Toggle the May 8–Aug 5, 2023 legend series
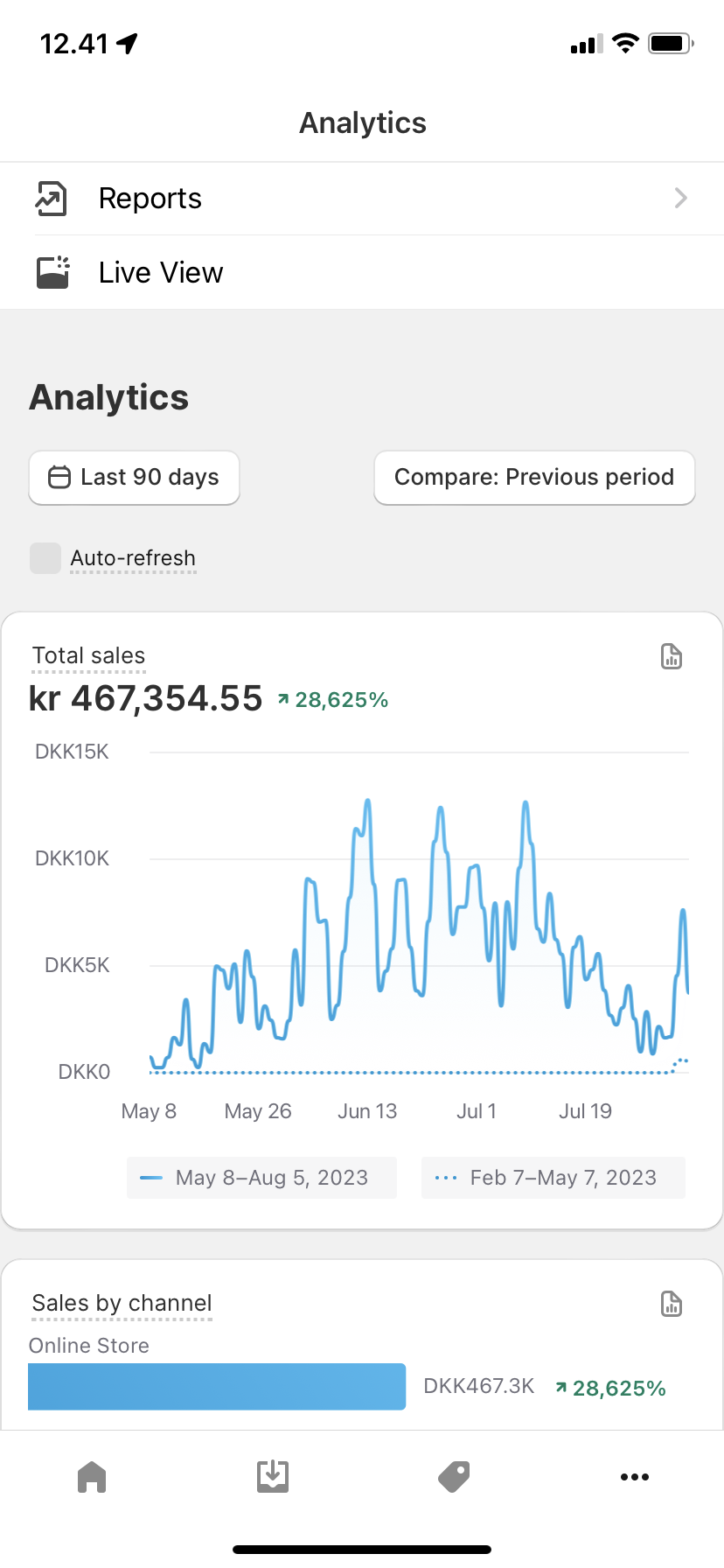 261,1178
